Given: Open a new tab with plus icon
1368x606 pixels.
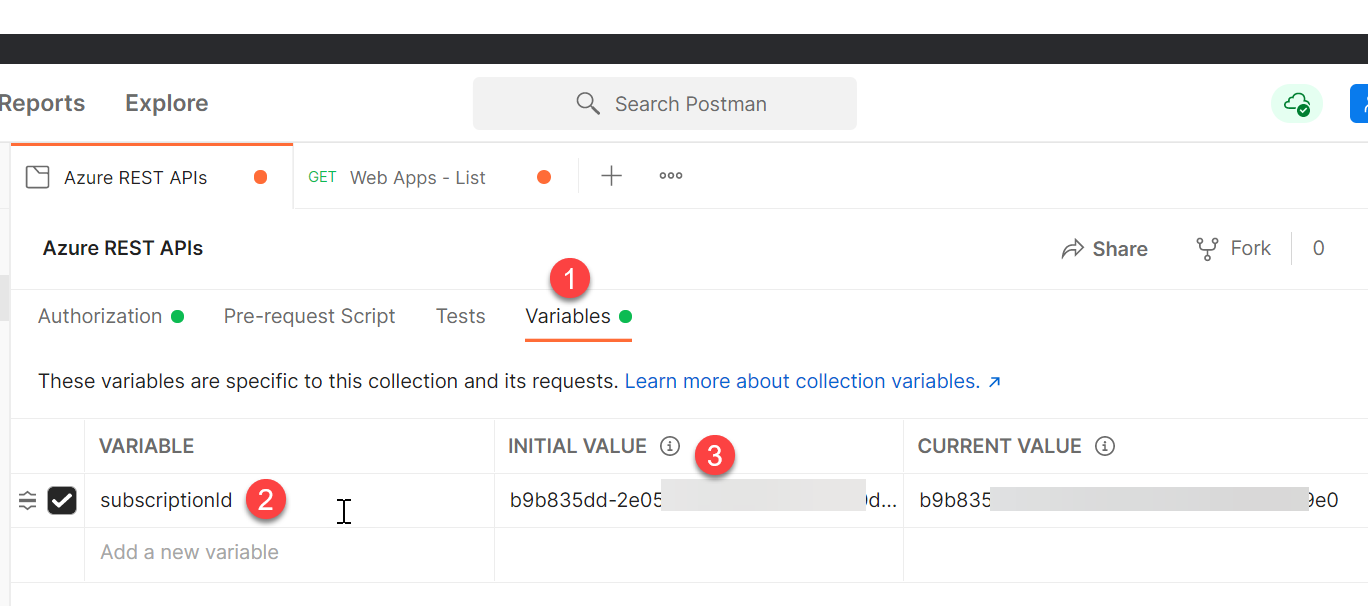Looking at the screenshot, I should [611, 176].
